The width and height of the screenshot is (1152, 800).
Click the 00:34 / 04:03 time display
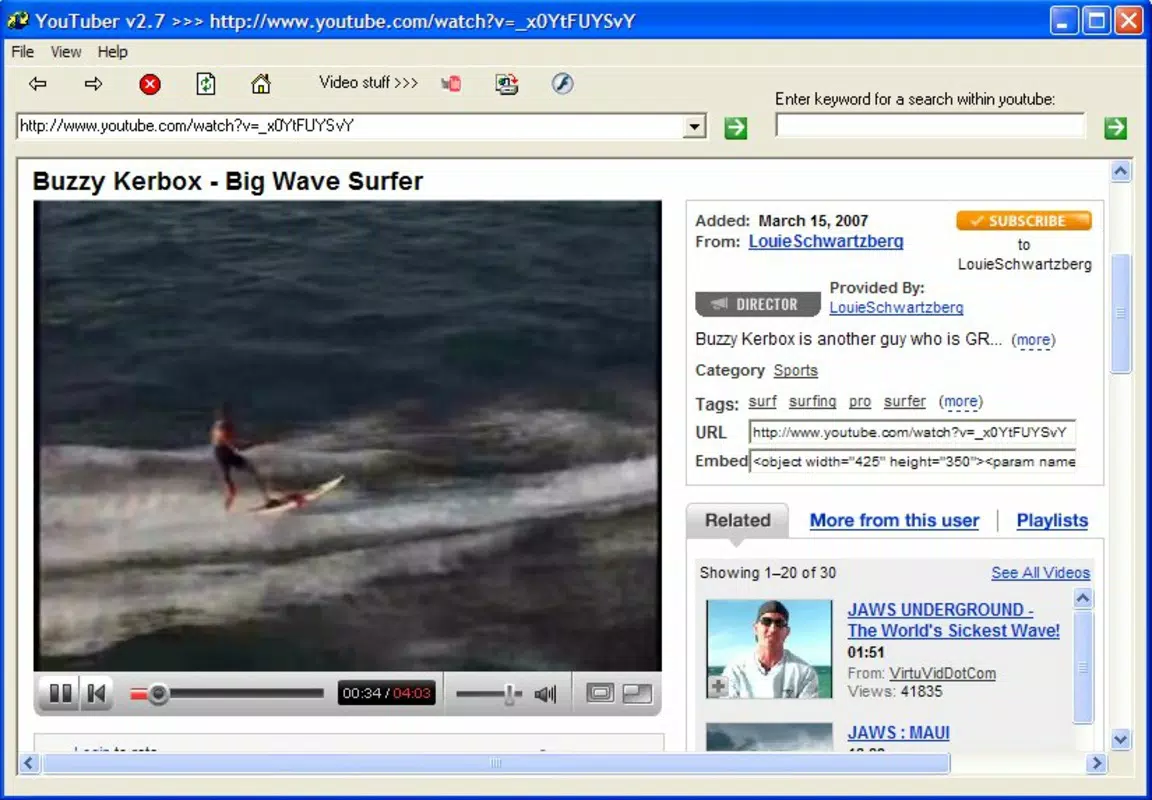pyautogui.click(x=386, y=693)
